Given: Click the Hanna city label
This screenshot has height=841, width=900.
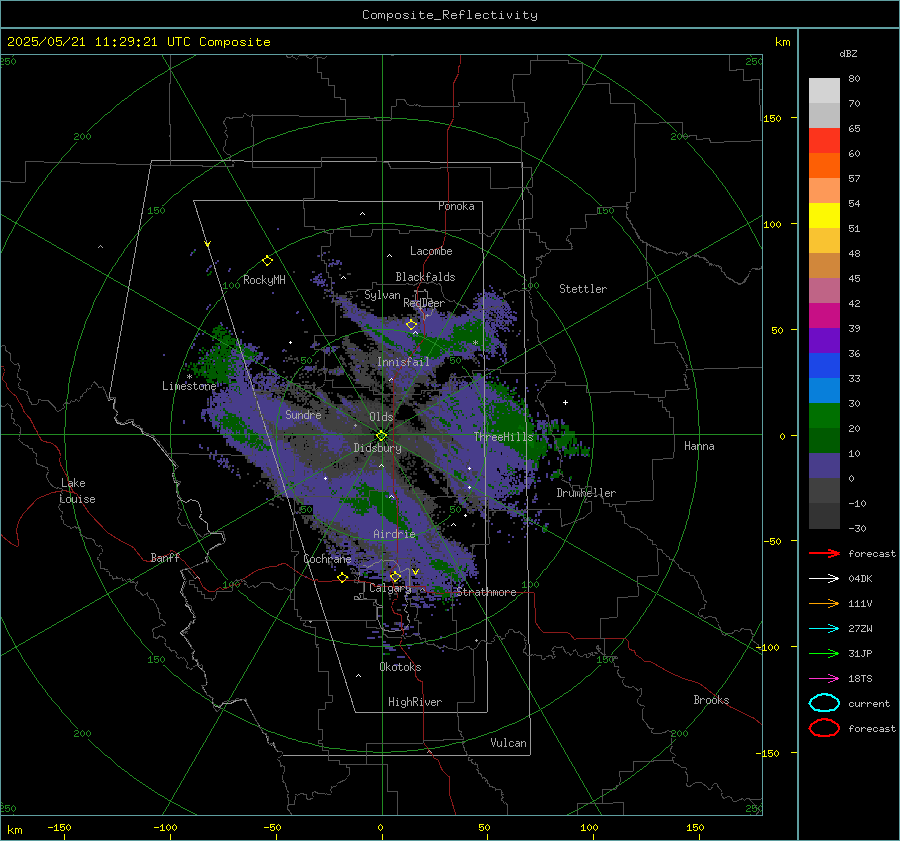Looking at the screenshot, I should [x=699, y=446].
